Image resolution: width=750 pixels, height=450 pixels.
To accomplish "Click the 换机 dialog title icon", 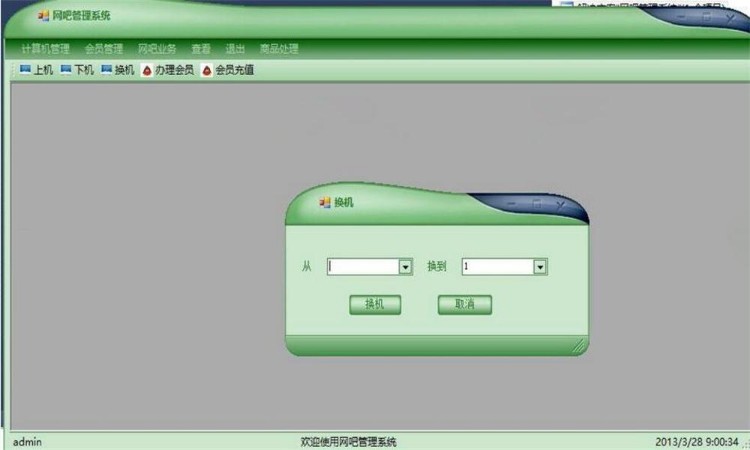I will tap(325, 203).
